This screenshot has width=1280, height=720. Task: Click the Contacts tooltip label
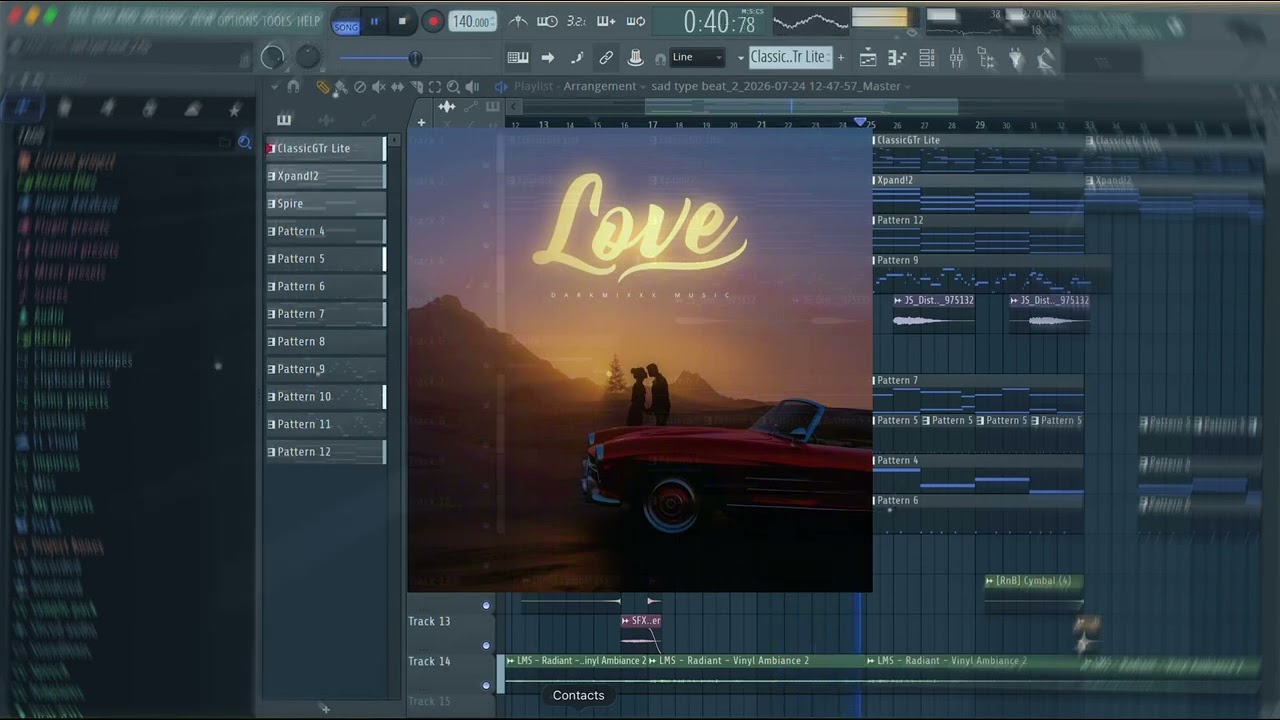tap(578, 695)
